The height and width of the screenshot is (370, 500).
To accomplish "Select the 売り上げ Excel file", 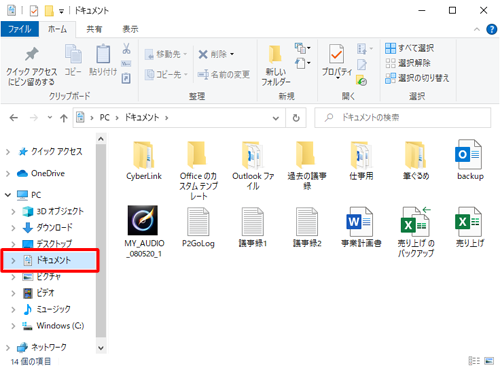I will click(469, 227).
